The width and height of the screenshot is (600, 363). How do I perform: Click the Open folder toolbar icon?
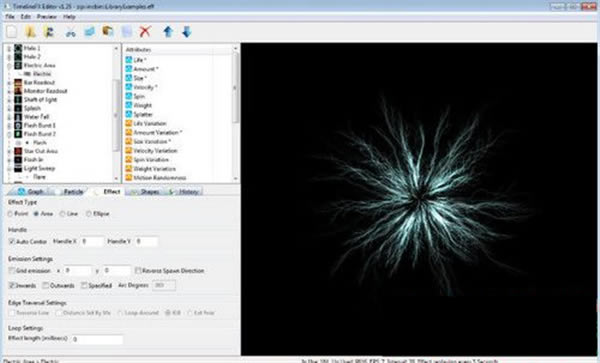(x=31, y=32)
